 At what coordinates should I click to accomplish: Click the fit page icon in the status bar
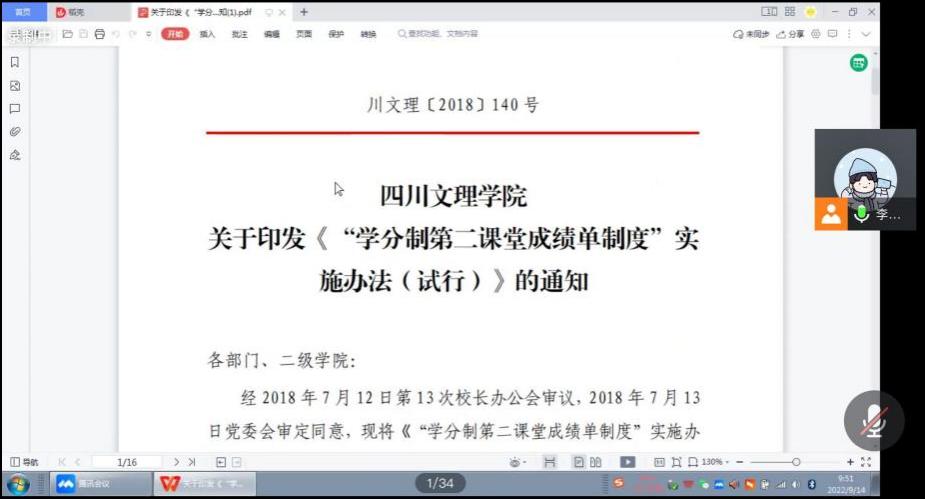pos(676,462)
